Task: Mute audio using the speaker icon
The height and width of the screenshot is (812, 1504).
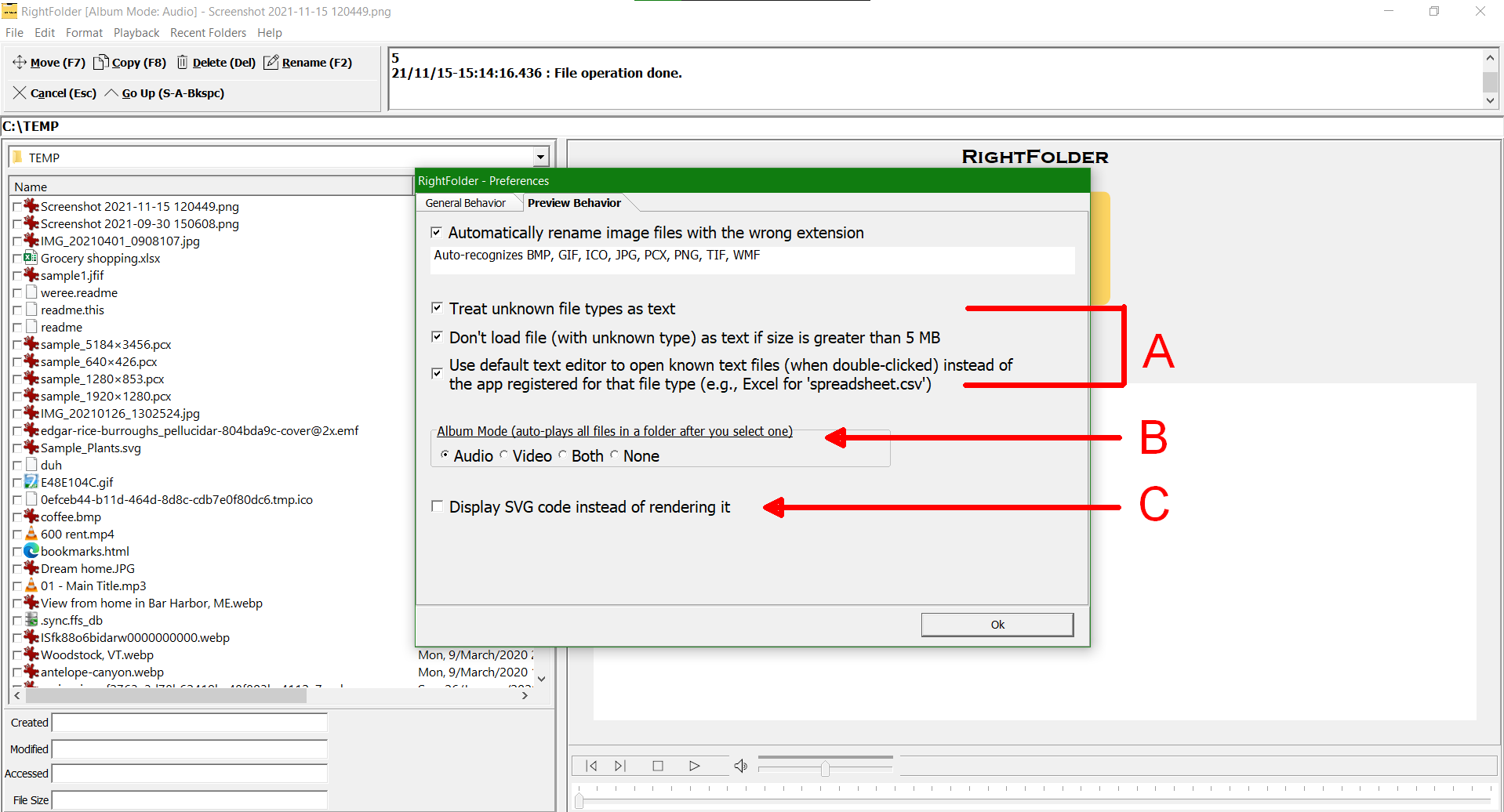Action: (x=741, y=766)
